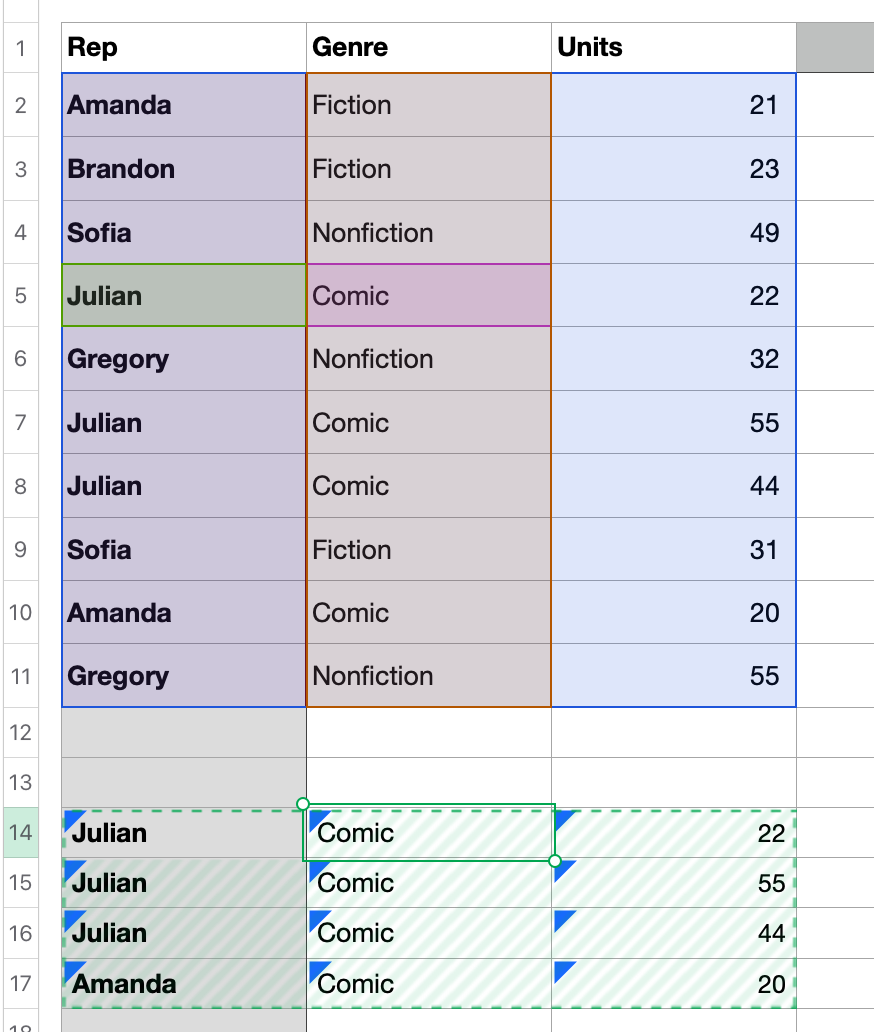Click the top-left selection handle circle above Comic

coord(303,804)
